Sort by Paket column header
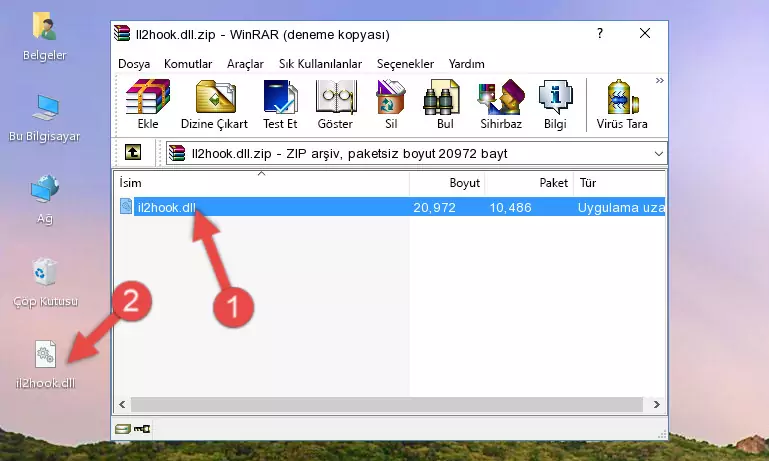The image size is (769, 461). point(529,182)
